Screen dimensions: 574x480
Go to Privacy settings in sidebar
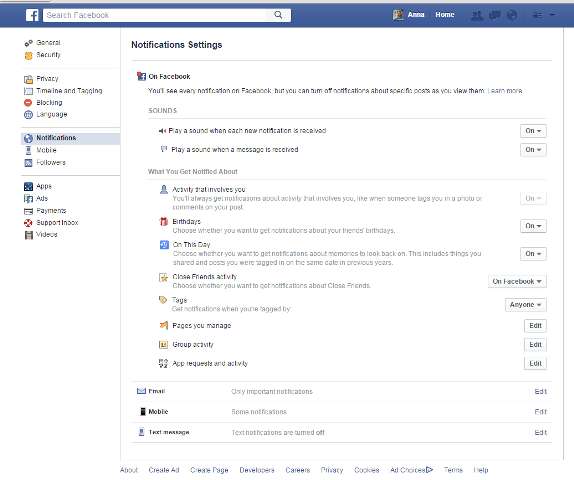[47, 79]
